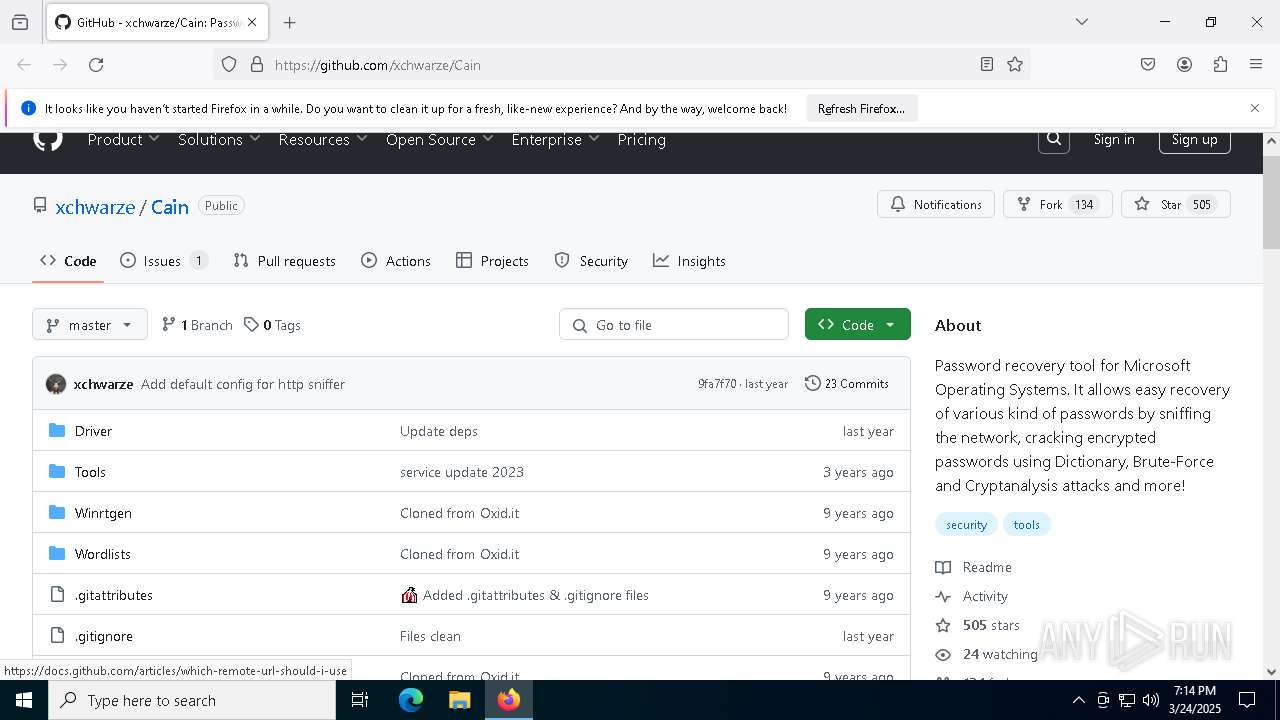
Task: Click the .gitattributes file icon
Action: tap(57, 595)
